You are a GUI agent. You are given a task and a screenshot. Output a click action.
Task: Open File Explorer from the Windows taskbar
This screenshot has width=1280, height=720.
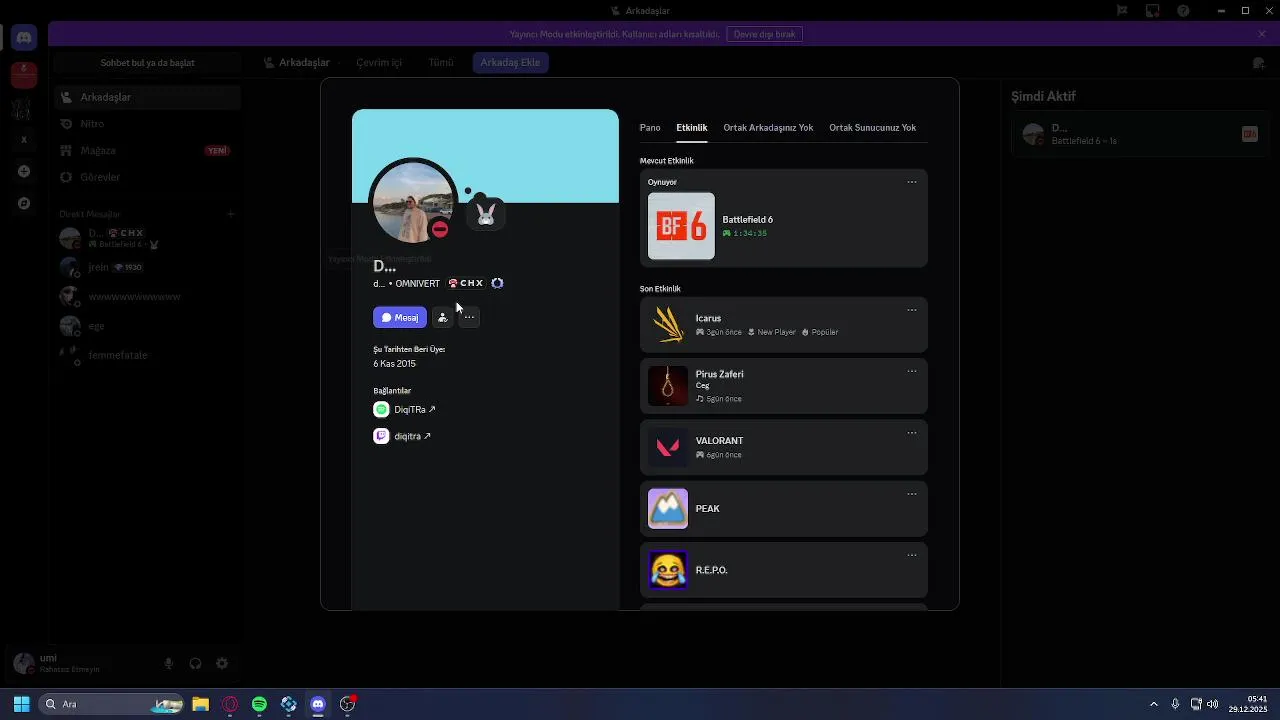pos(200,704)
